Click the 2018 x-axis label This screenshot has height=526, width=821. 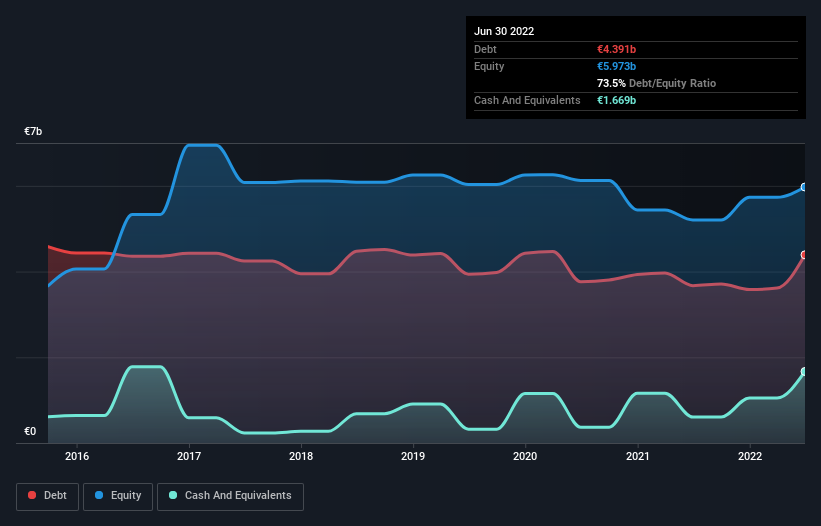(x=301, y=456)
